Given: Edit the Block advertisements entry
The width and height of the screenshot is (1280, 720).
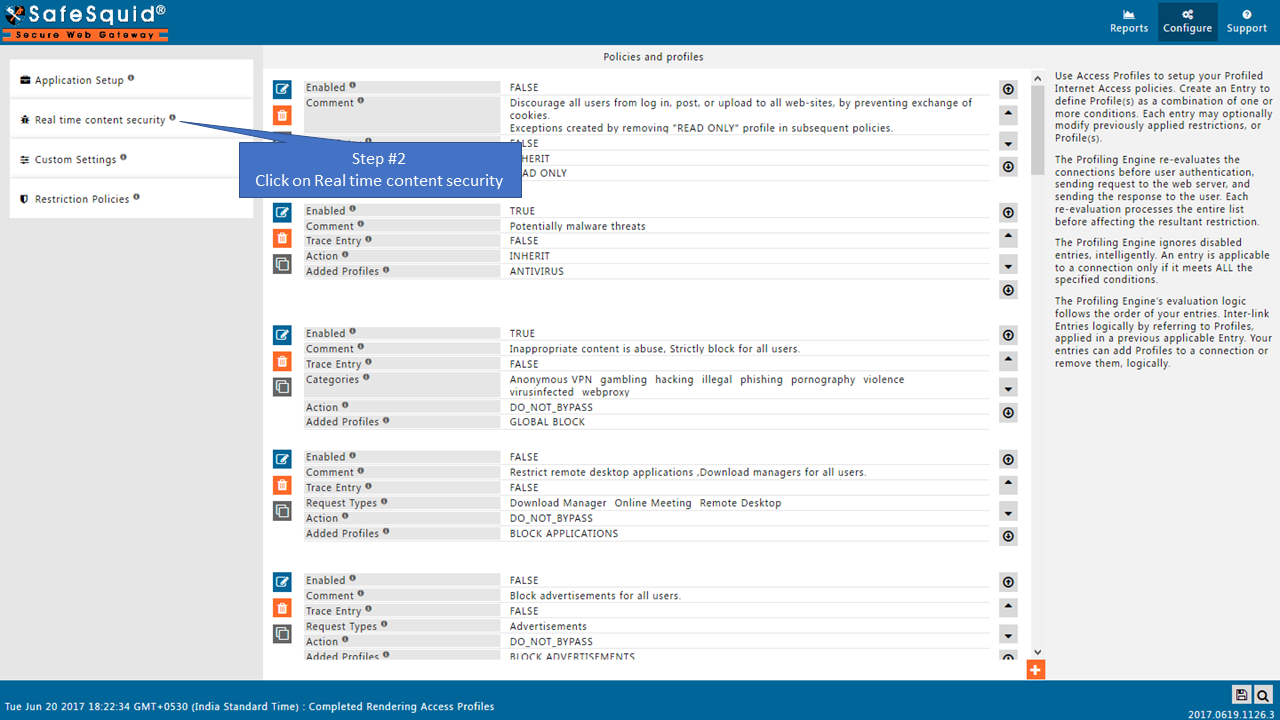Looking at the screenshot, I should click(282, 582).
